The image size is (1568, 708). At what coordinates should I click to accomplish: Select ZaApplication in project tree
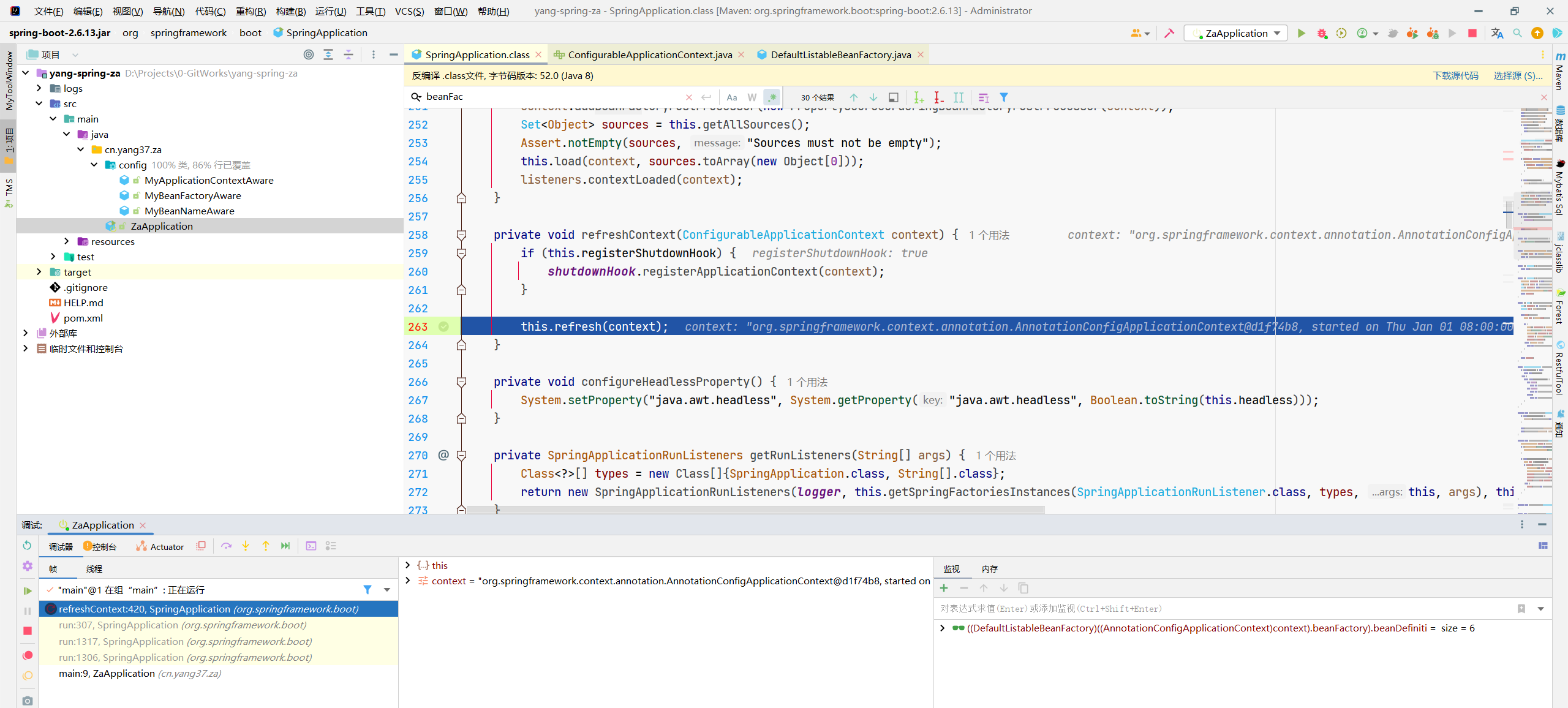(162, 226)
